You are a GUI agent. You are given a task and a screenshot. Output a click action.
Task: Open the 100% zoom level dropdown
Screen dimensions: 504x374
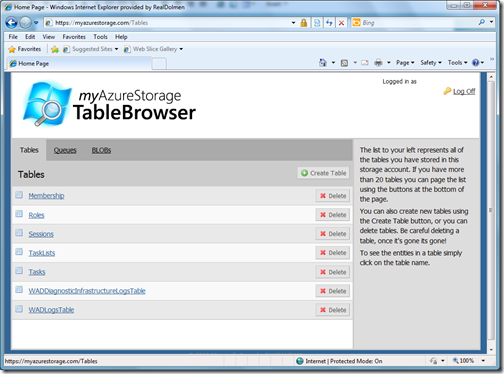483,361
